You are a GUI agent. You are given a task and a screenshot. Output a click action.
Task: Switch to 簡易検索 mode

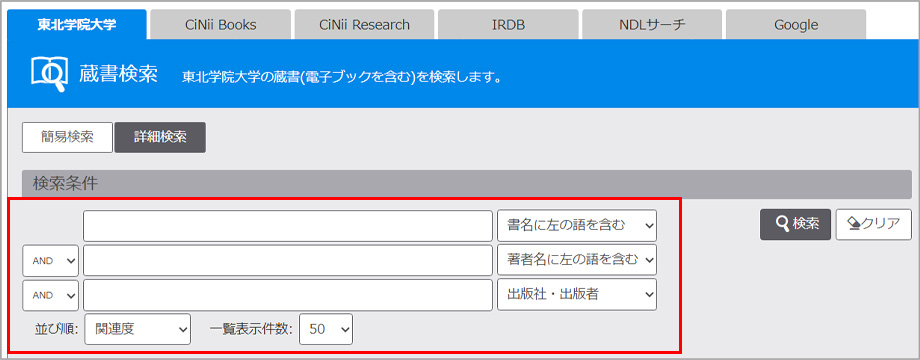pyautogui.click(x=67, y=137)
